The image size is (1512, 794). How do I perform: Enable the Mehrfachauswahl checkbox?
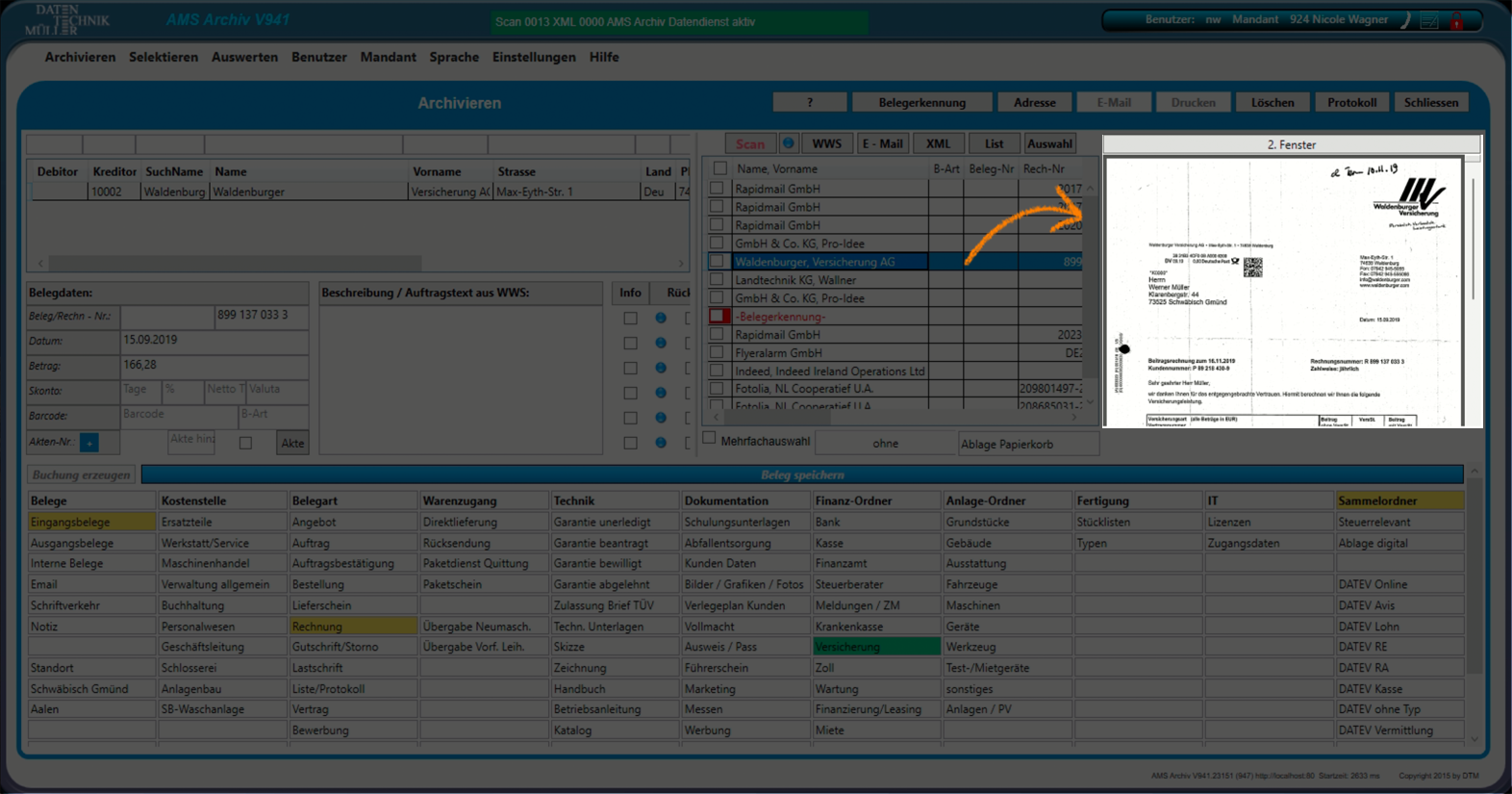tap(710, 439)
